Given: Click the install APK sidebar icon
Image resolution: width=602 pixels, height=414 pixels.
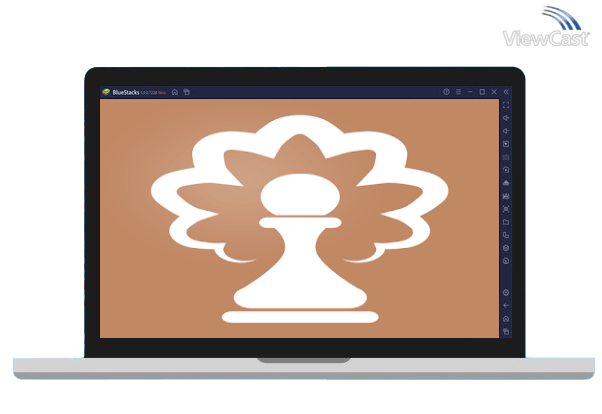Looking at the screenshot, I should point(506,183).
